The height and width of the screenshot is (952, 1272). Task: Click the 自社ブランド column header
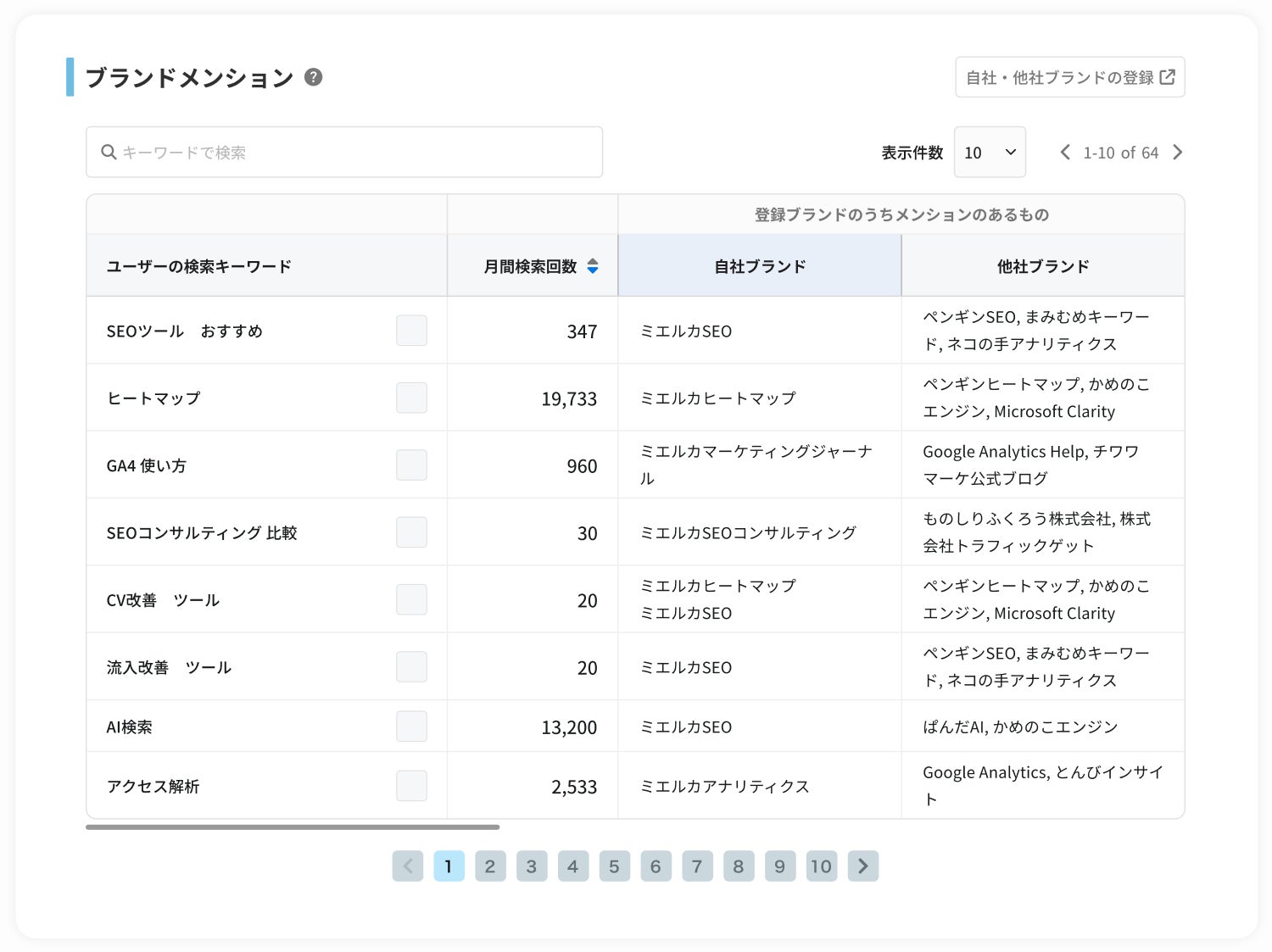point(759,266)
